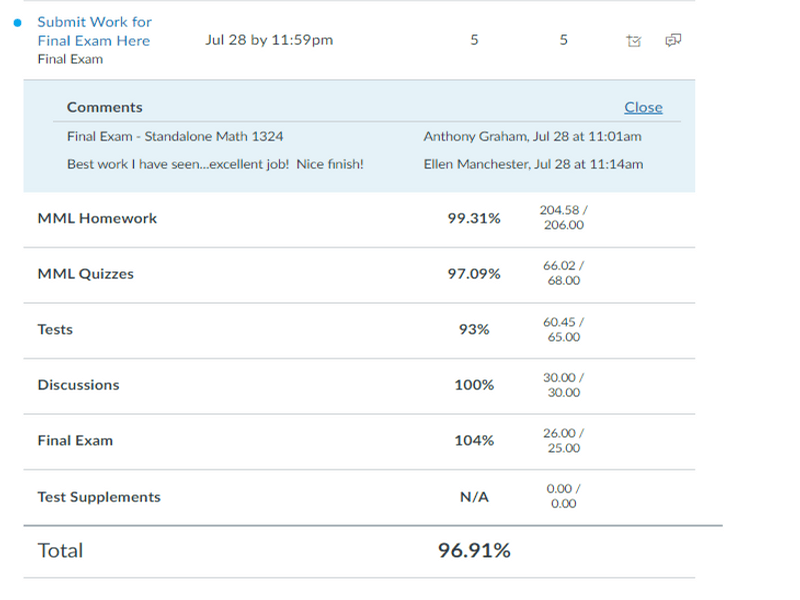Image resolution: width=800 pixels, height=600 pixels.
Task: Close the Comments panel
Action: coord(643,107)
